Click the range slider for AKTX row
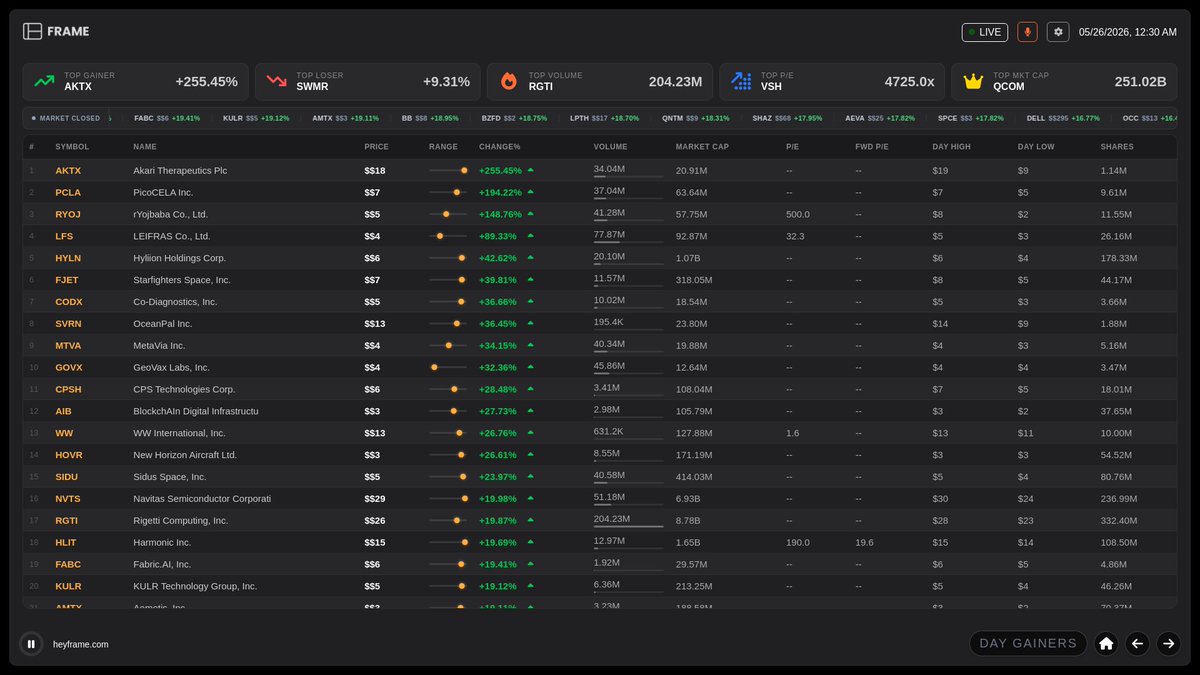 448,171
